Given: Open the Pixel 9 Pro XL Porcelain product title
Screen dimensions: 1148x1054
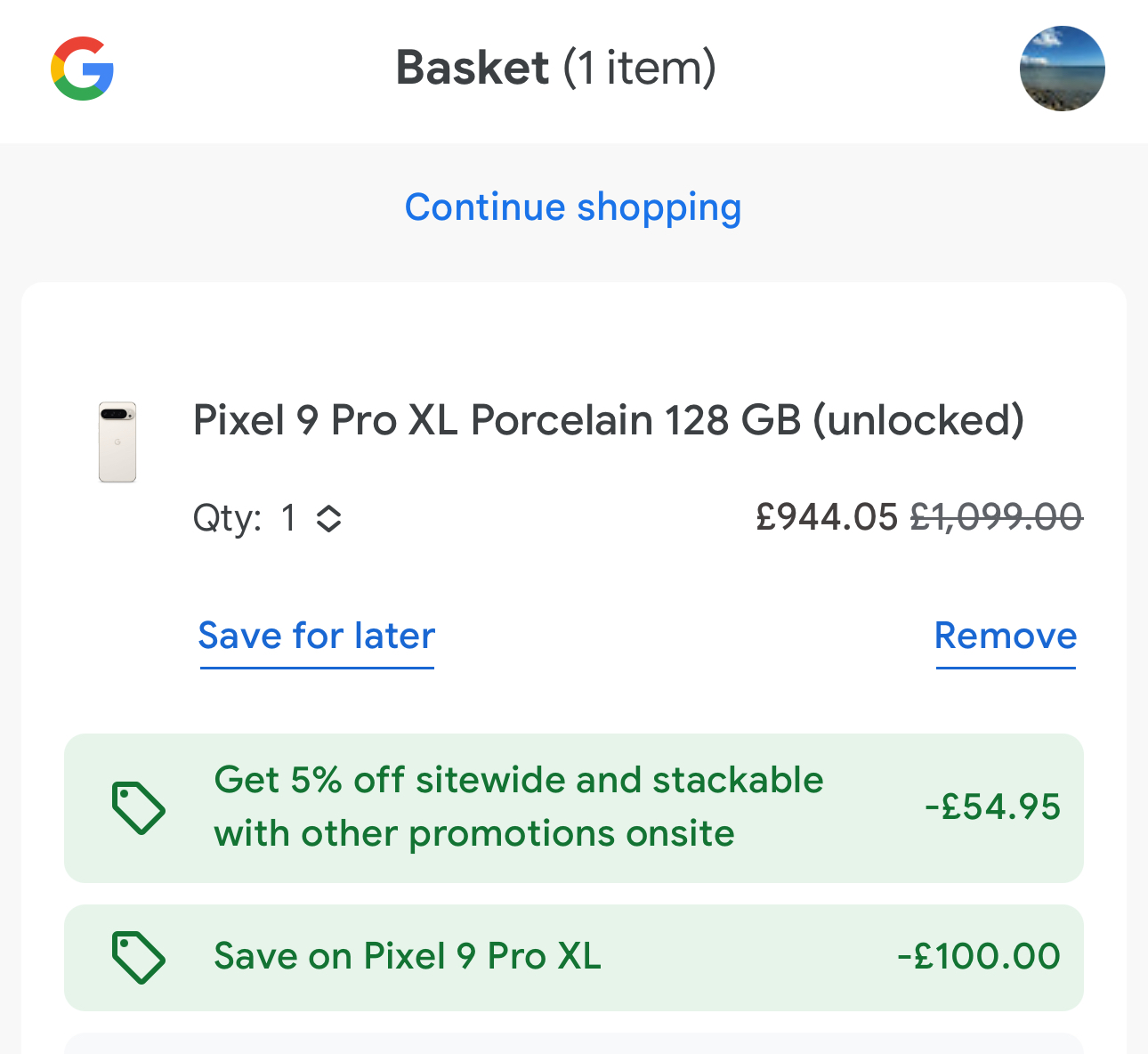Looking at the screenshot, I should tap(608, 420).
